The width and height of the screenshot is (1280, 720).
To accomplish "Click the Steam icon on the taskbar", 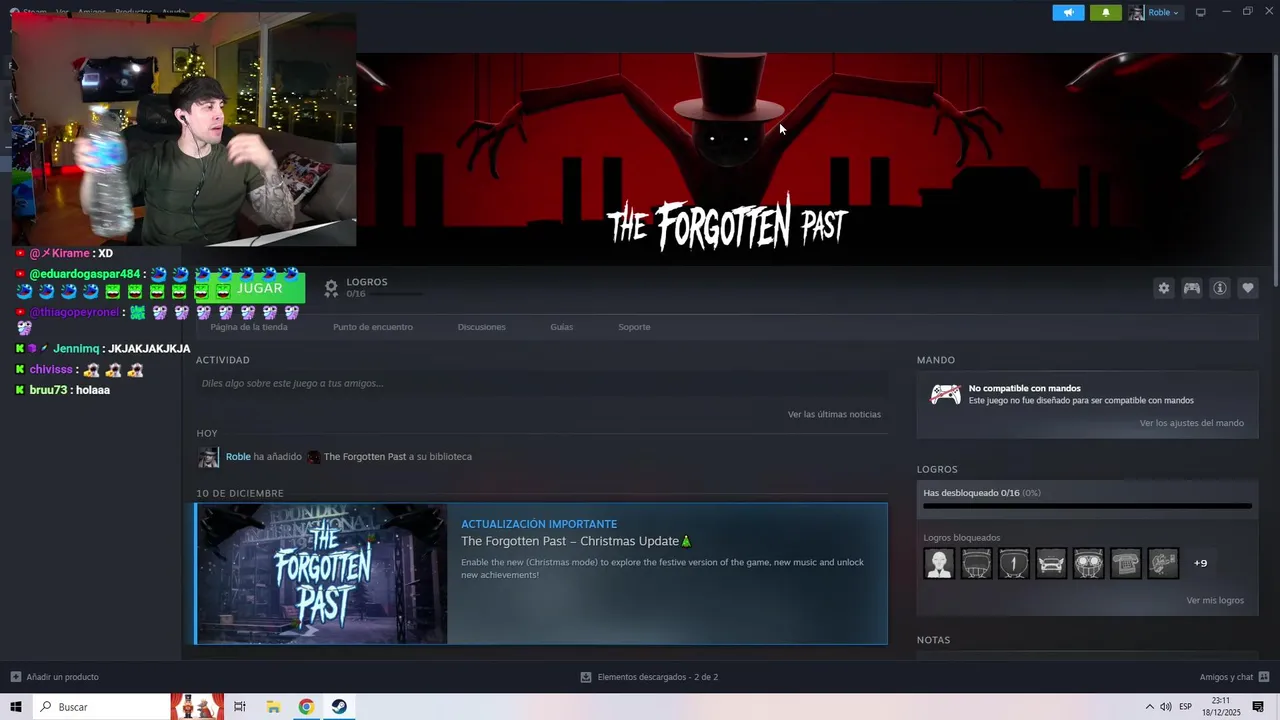I will click(339, 707).
